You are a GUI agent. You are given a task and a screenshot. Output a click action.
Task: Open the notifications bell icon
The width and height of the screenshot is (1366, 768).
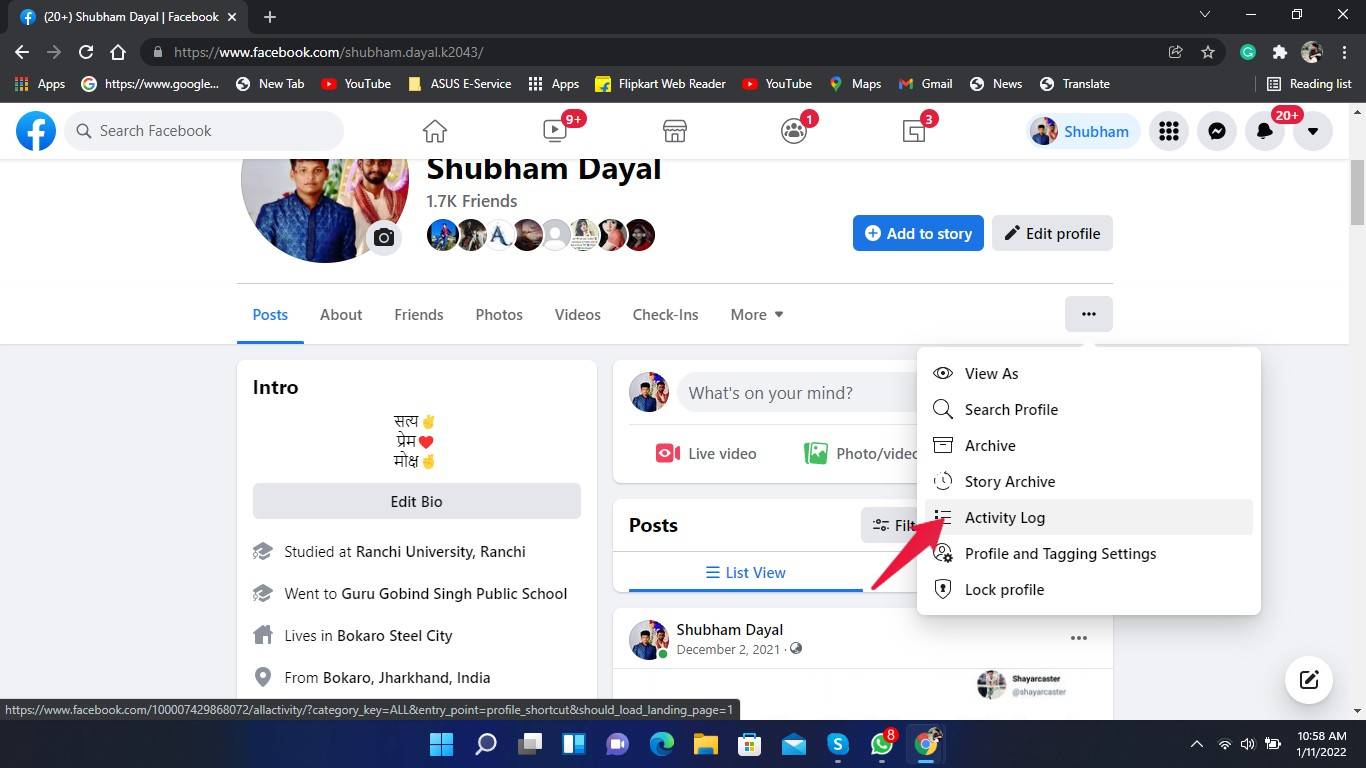coord(1264,131)
